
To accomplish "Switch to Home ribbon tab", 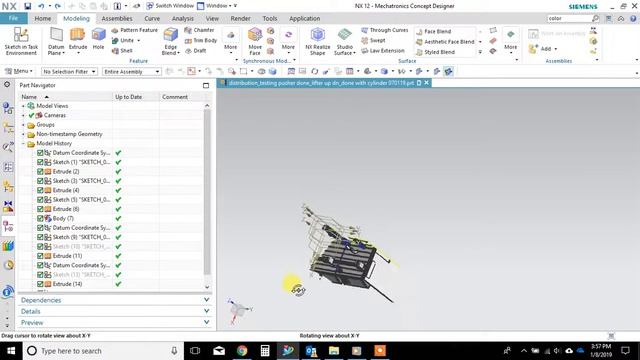I will coord(42,18).
